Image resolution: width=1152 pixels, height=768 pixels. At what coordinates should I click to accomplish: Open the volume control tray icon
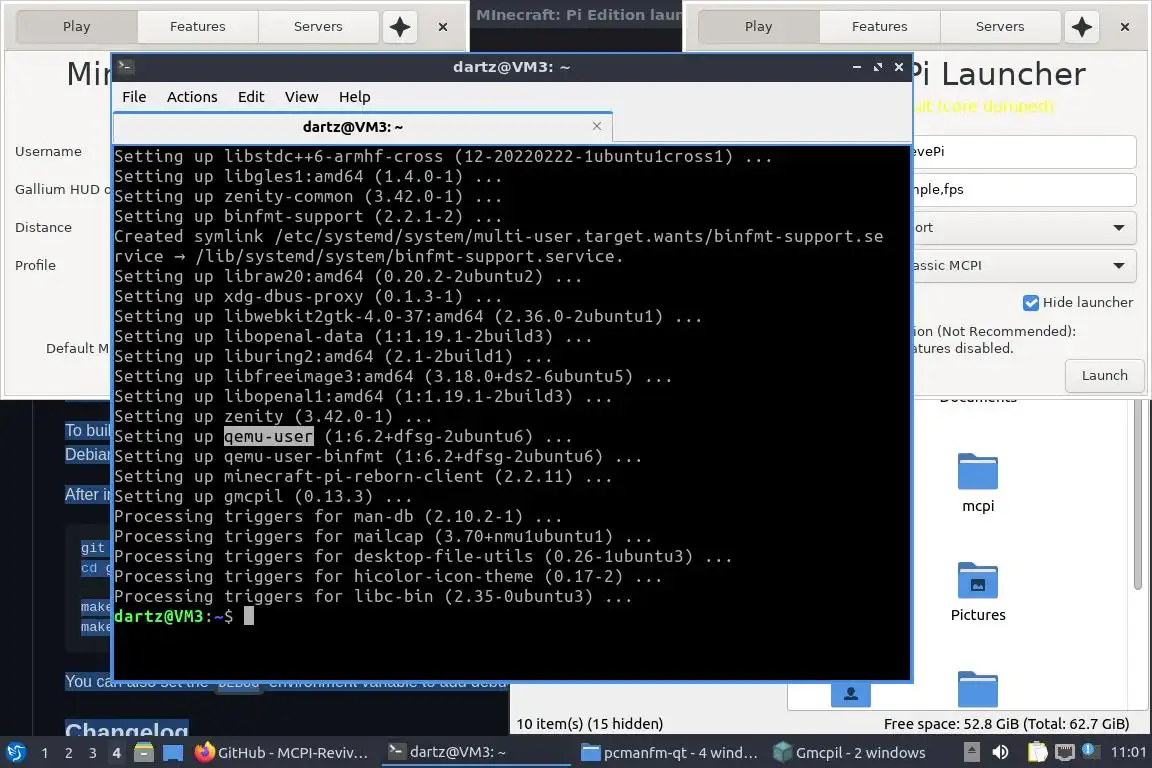[x=1001, y=753]
